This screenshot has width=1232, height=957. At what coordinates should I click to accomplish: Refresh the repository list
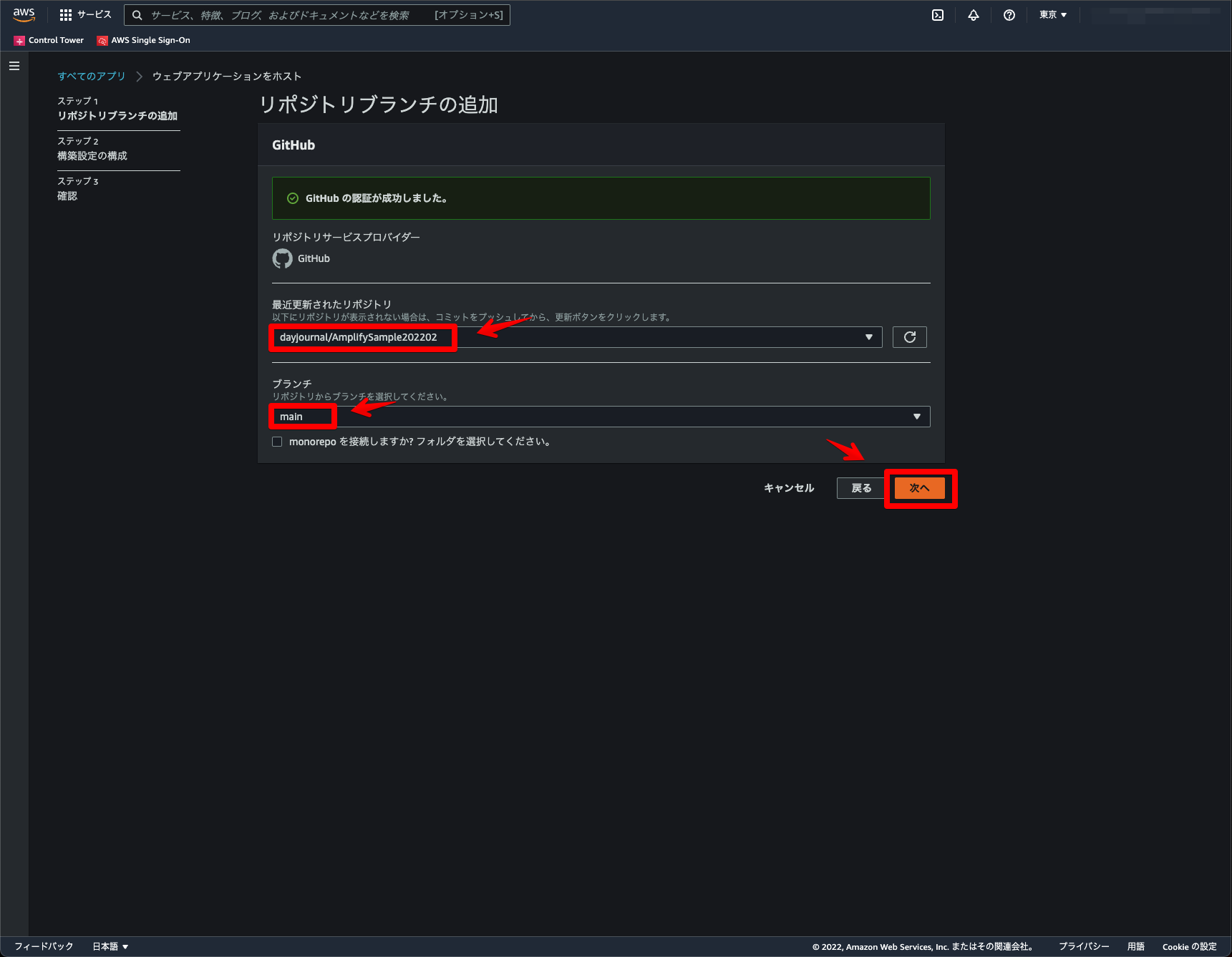pyautogui.click(x=909, y=336)
